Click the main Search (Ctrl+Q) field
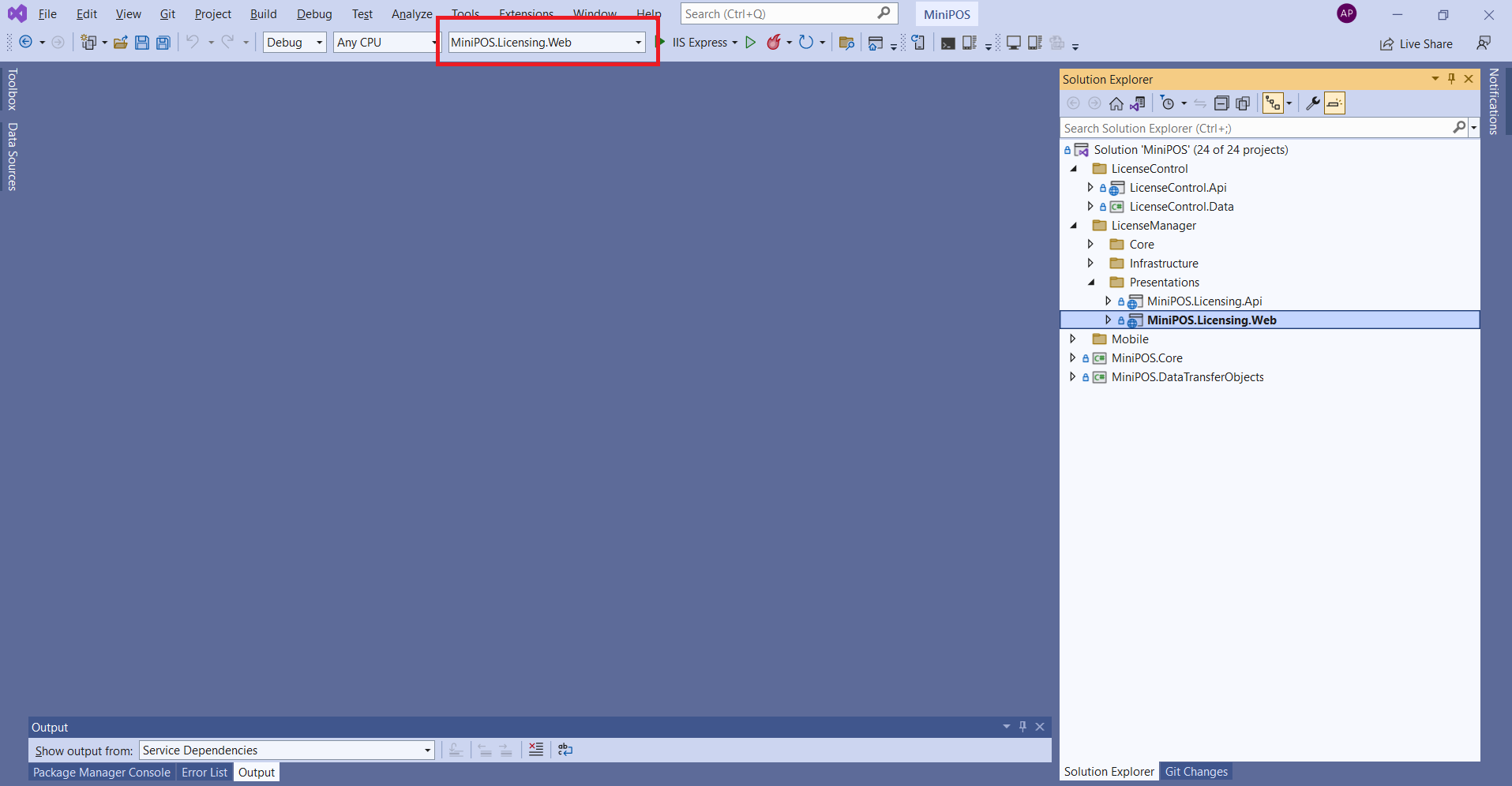Viewport: 1512px width, 786px height. click(789, 13)
